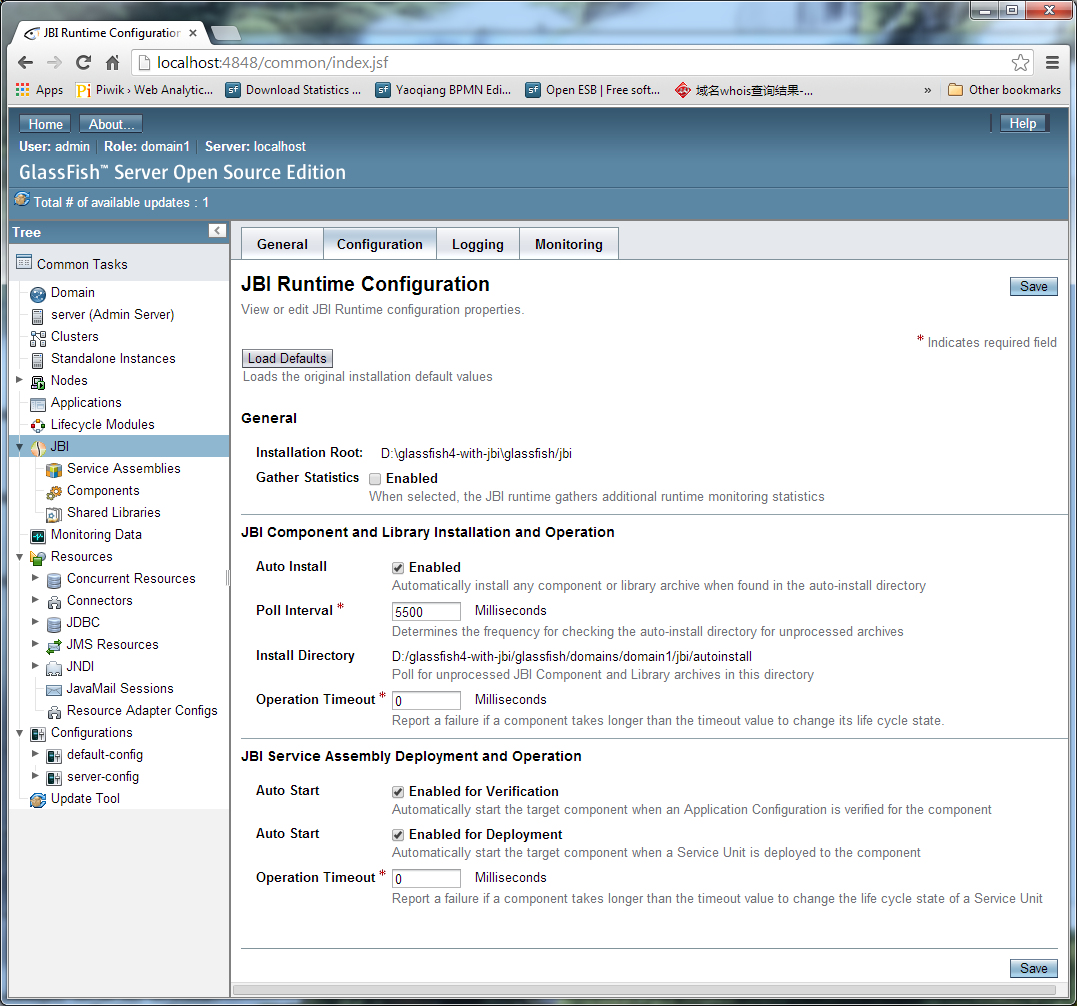
Task: Click the Connectors icon
Action: (x=54, y=602)
